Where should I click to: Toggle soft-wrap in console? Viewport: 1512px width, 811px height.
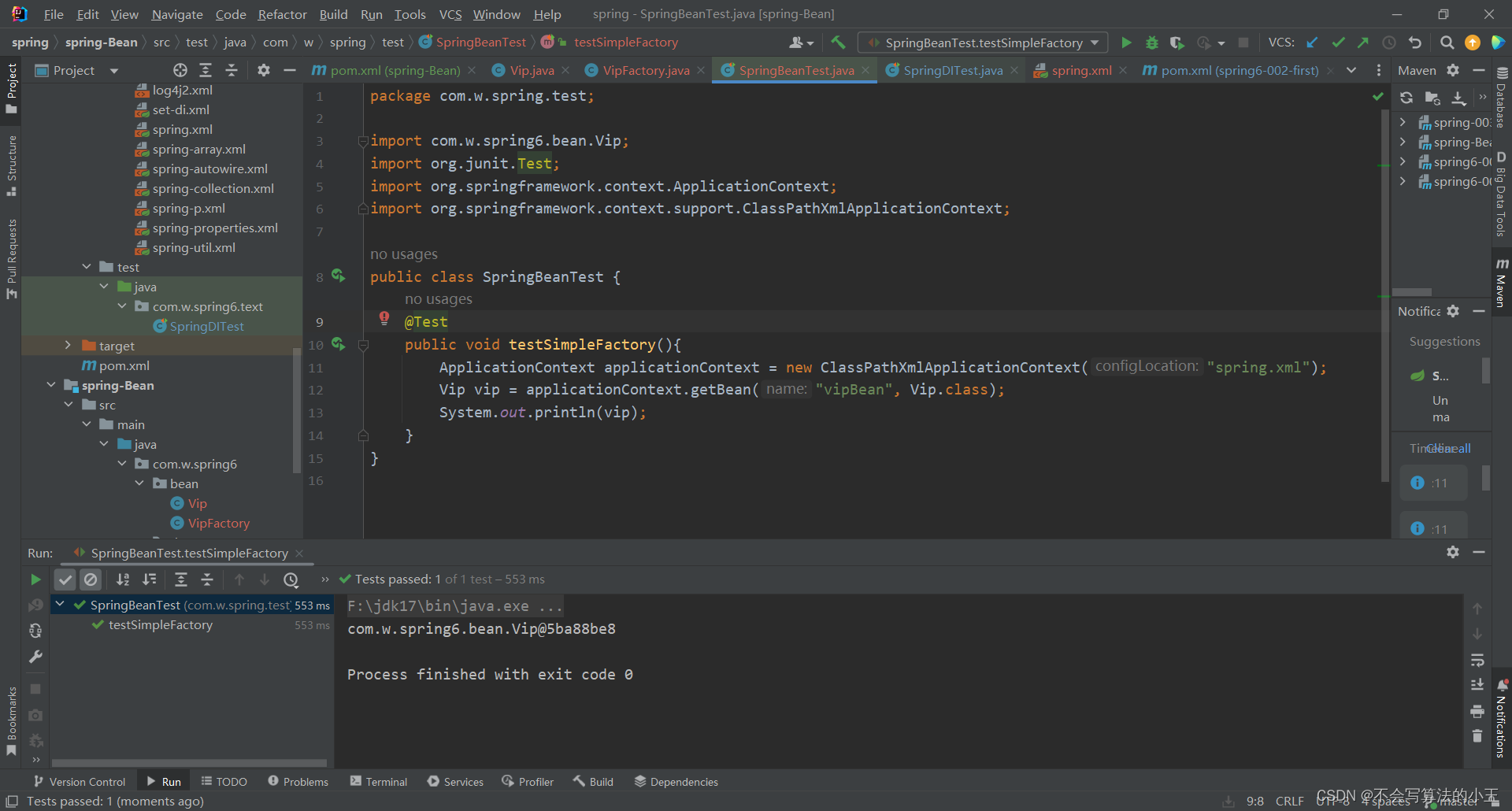[1477, 661]
